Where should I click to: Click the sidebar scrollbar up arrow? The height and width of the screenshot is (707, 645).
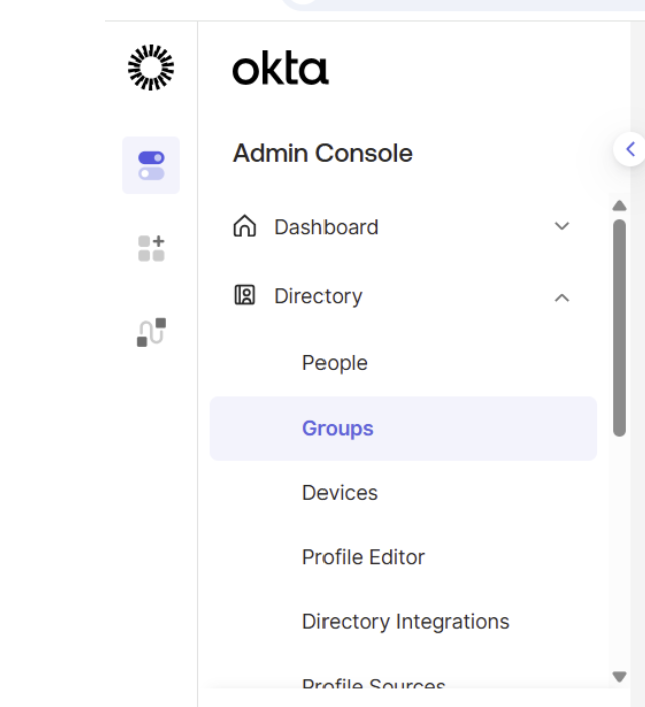(619, 206)
